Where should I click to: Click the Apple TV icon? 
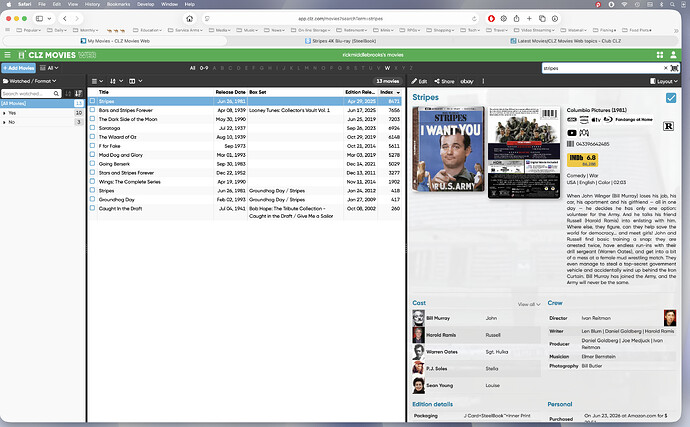click(x=596, y=120)
